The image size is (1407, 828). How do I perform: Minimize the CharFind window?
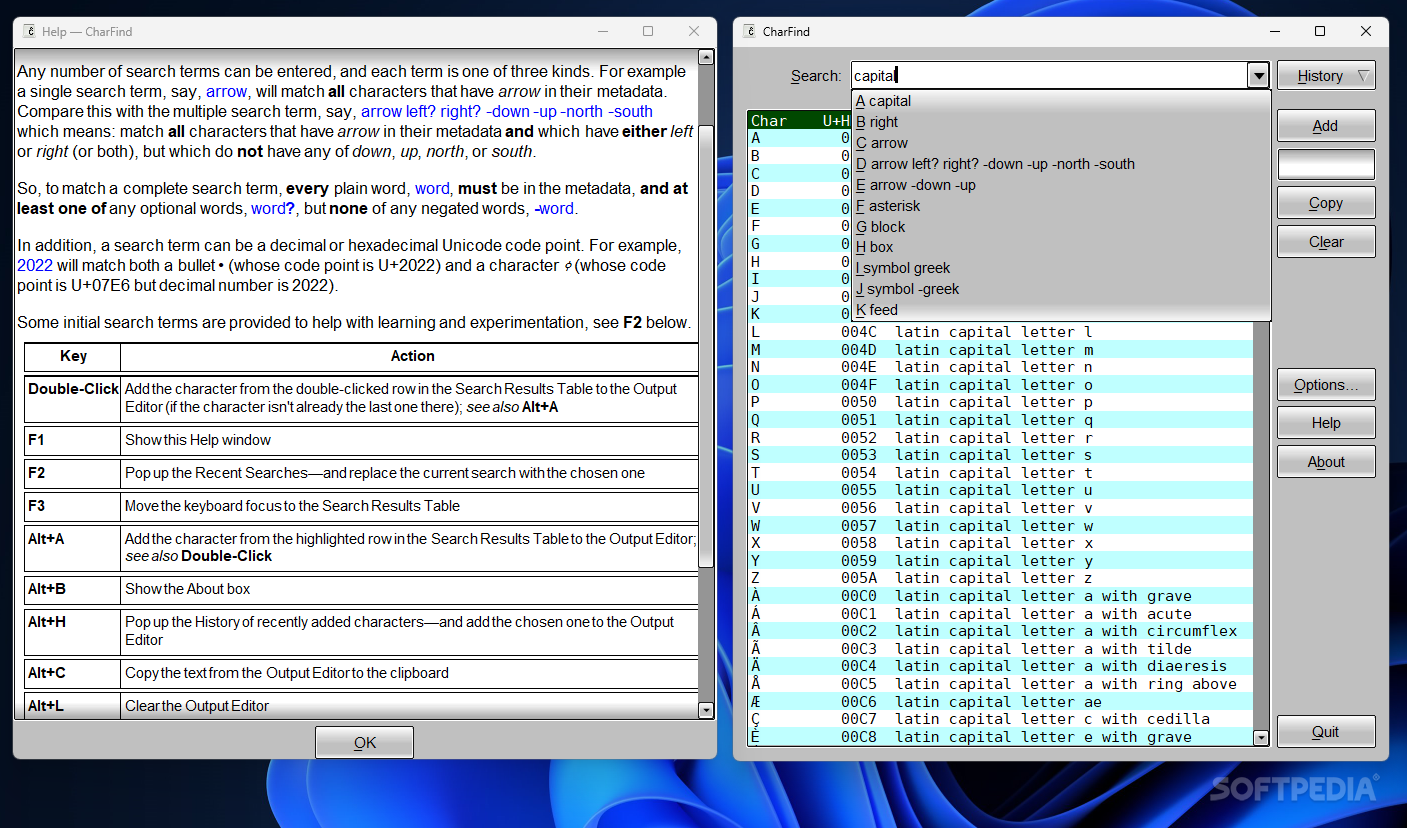[x=1274, y=31]
